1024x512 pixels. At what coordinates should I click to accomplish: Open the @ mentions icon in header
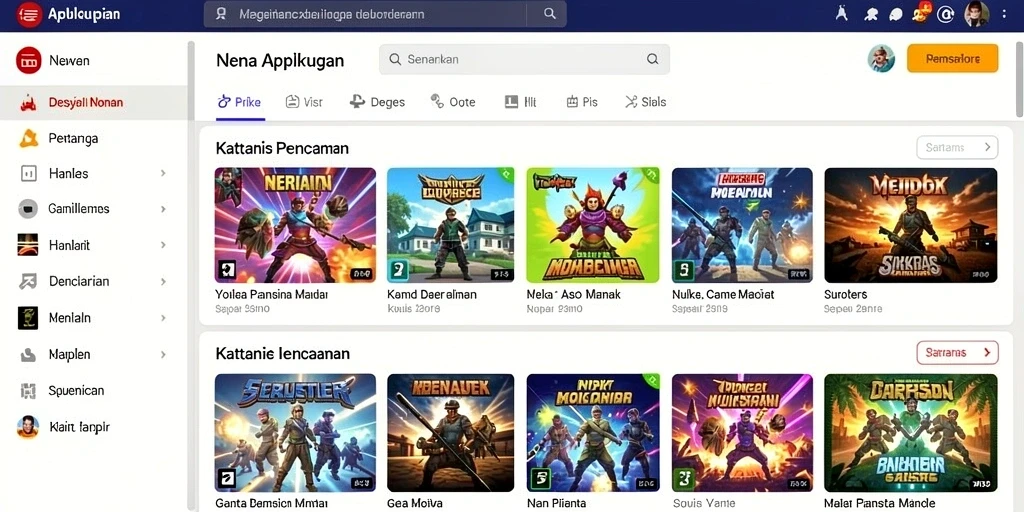click(x=945, y=14)
